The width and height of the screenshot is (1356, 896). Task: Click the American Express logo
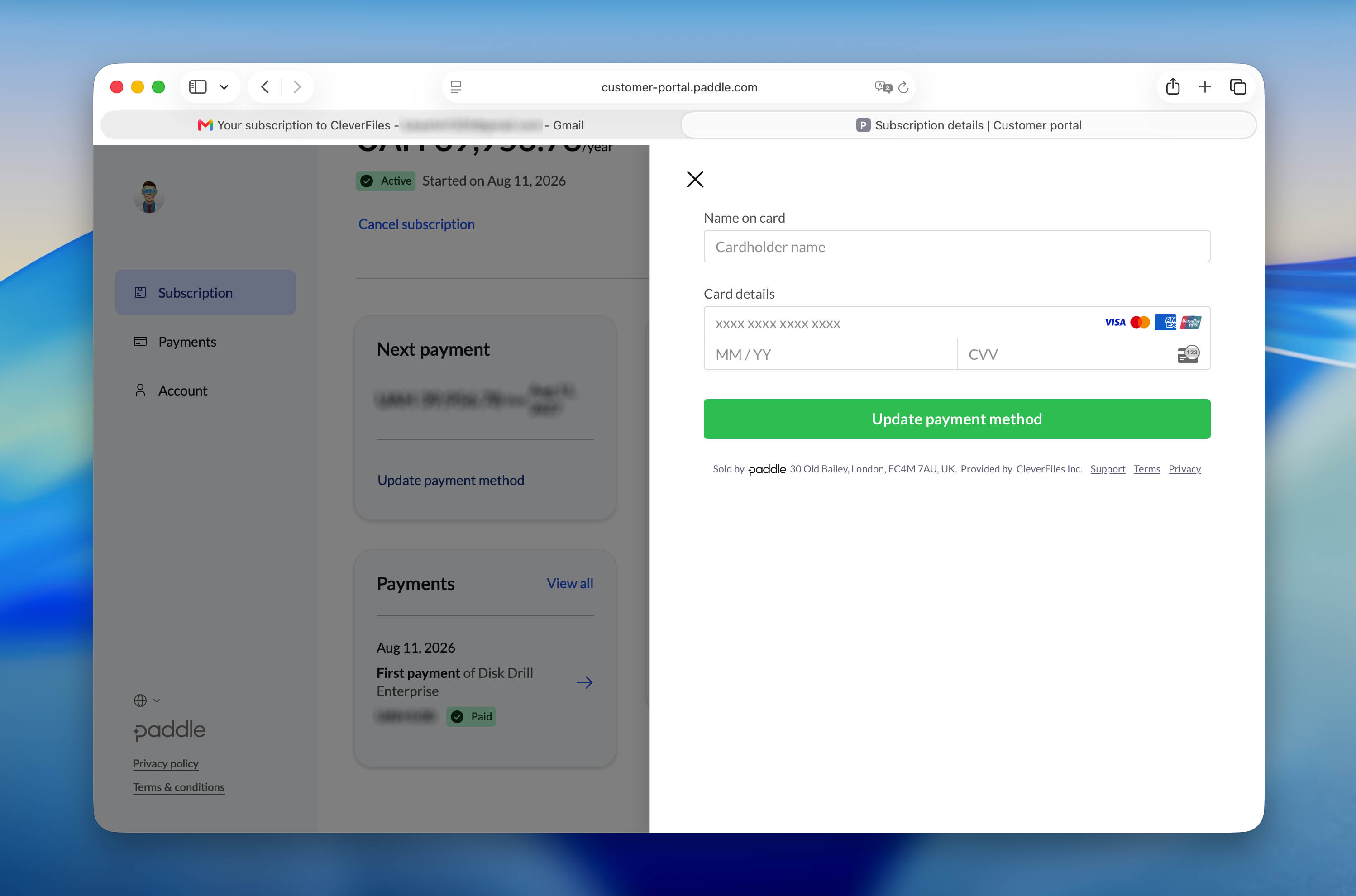(x=1165, y=322)
